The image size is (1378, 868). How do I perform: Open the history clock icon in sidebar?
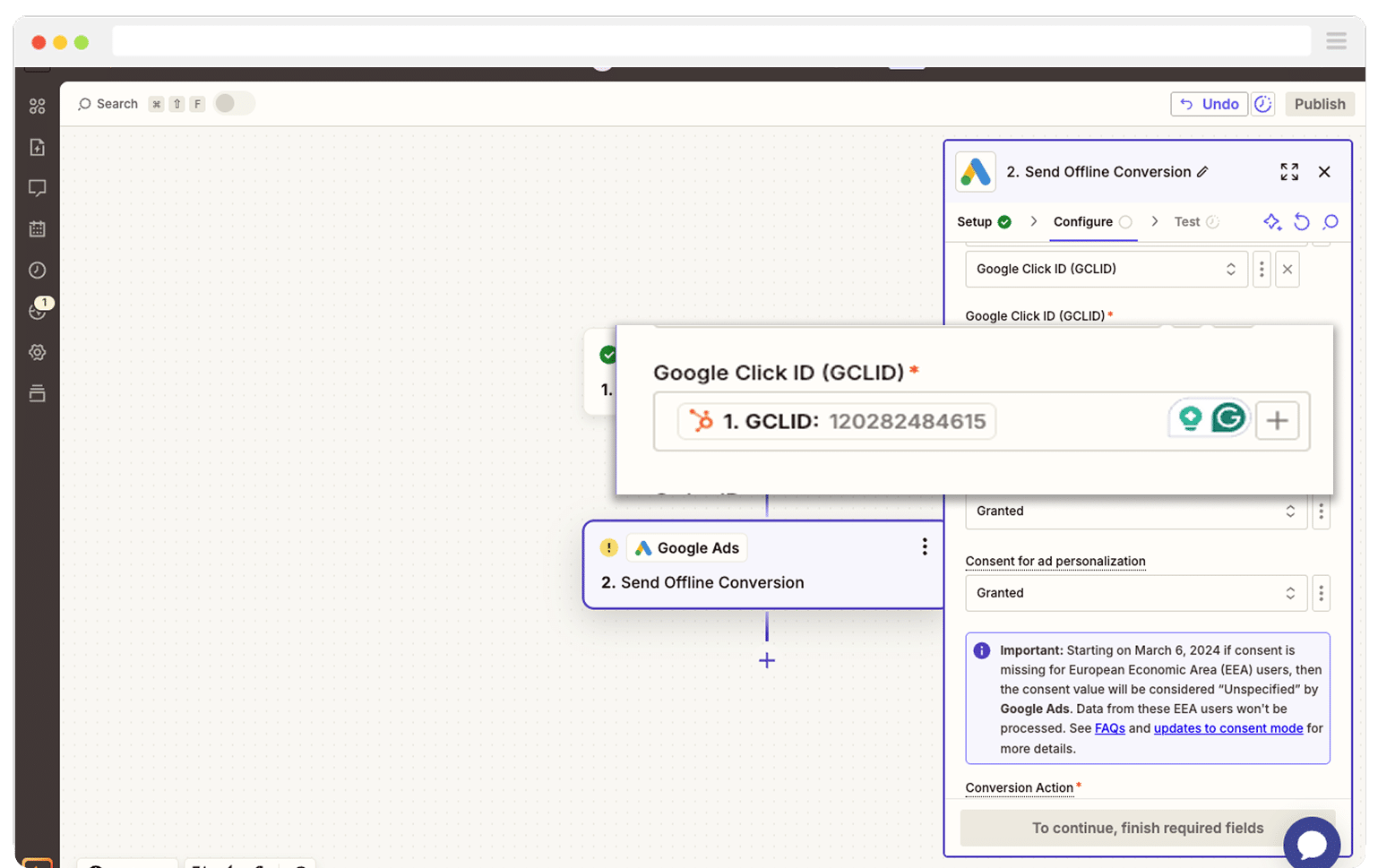pos(37,271)
